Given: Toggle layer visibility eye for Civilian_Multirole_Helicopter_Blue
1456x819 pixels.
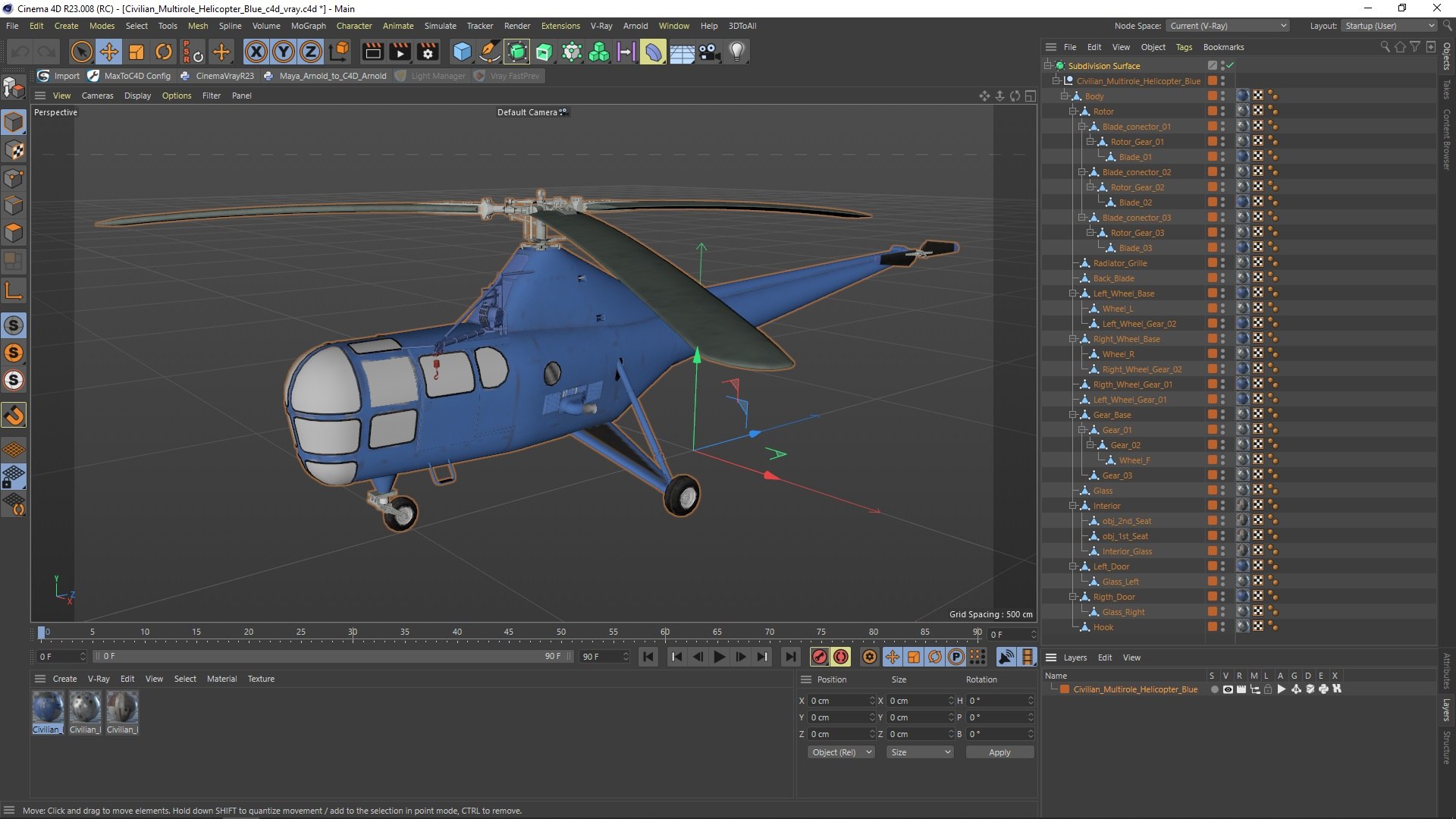Looking at the screenshot, I should pyautogui.click(x=1228, y=689).
